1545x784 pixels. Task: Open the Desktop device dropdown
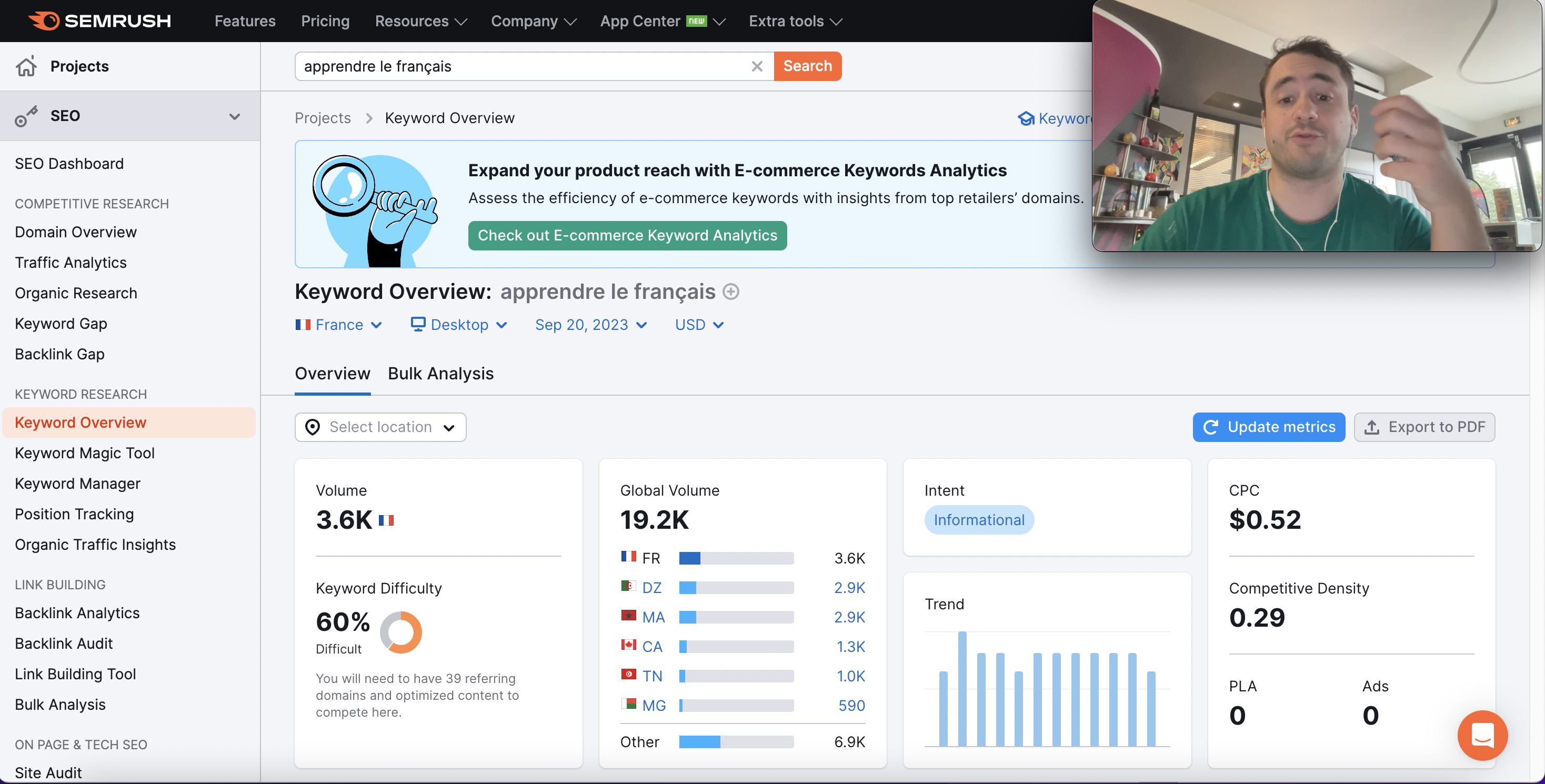tap(459, 325)
